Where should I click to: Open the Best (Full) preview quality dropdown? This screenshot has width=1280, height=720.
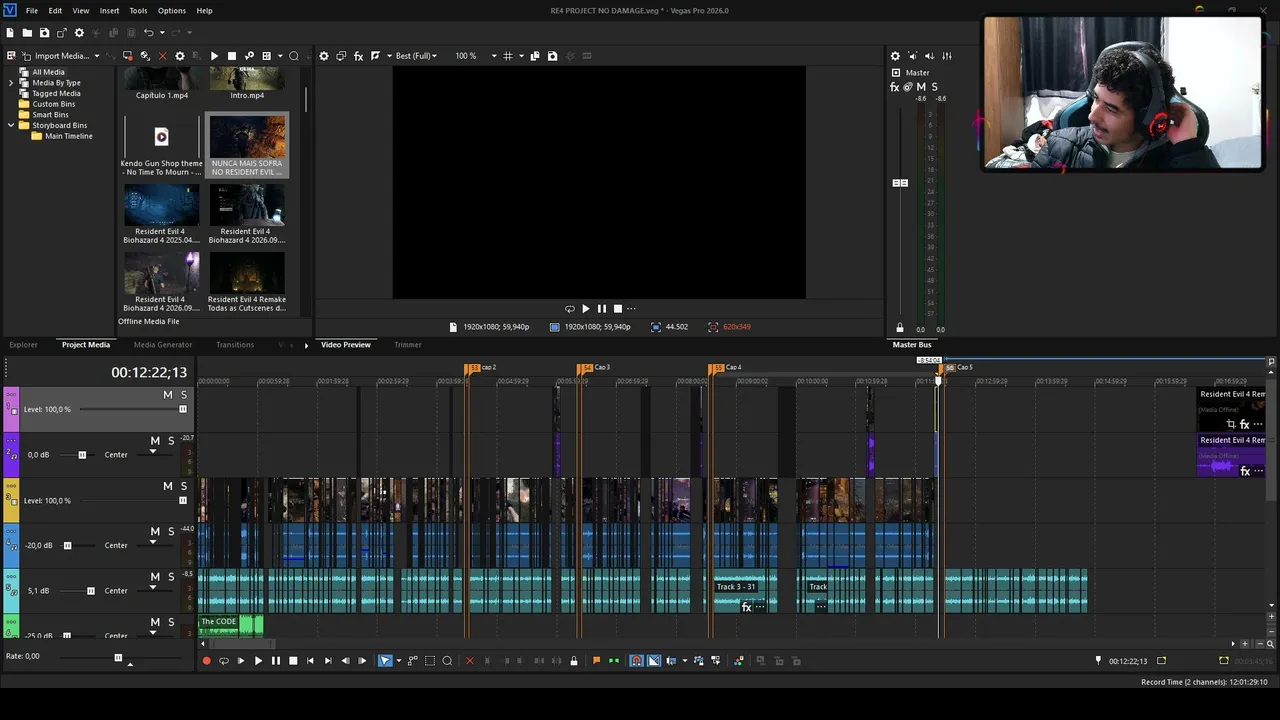click(x=416, y=56)
